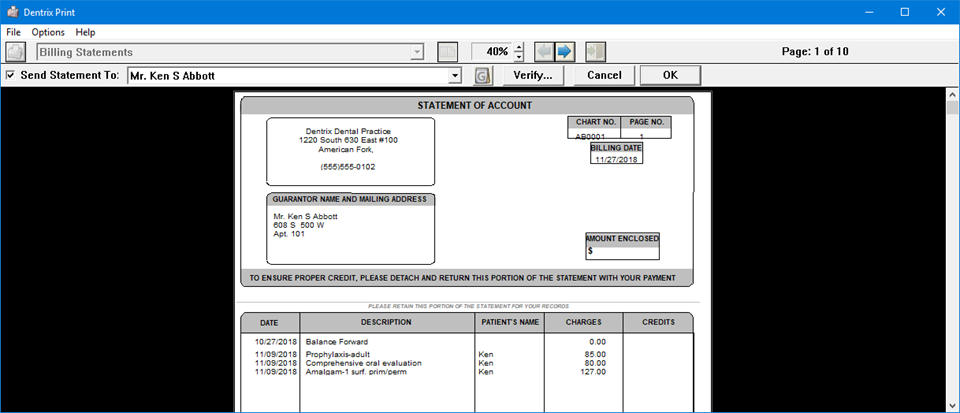Click the disabled button left of the zoom field
This screenshot has width=960, height=413.
[x=448, y=52]
